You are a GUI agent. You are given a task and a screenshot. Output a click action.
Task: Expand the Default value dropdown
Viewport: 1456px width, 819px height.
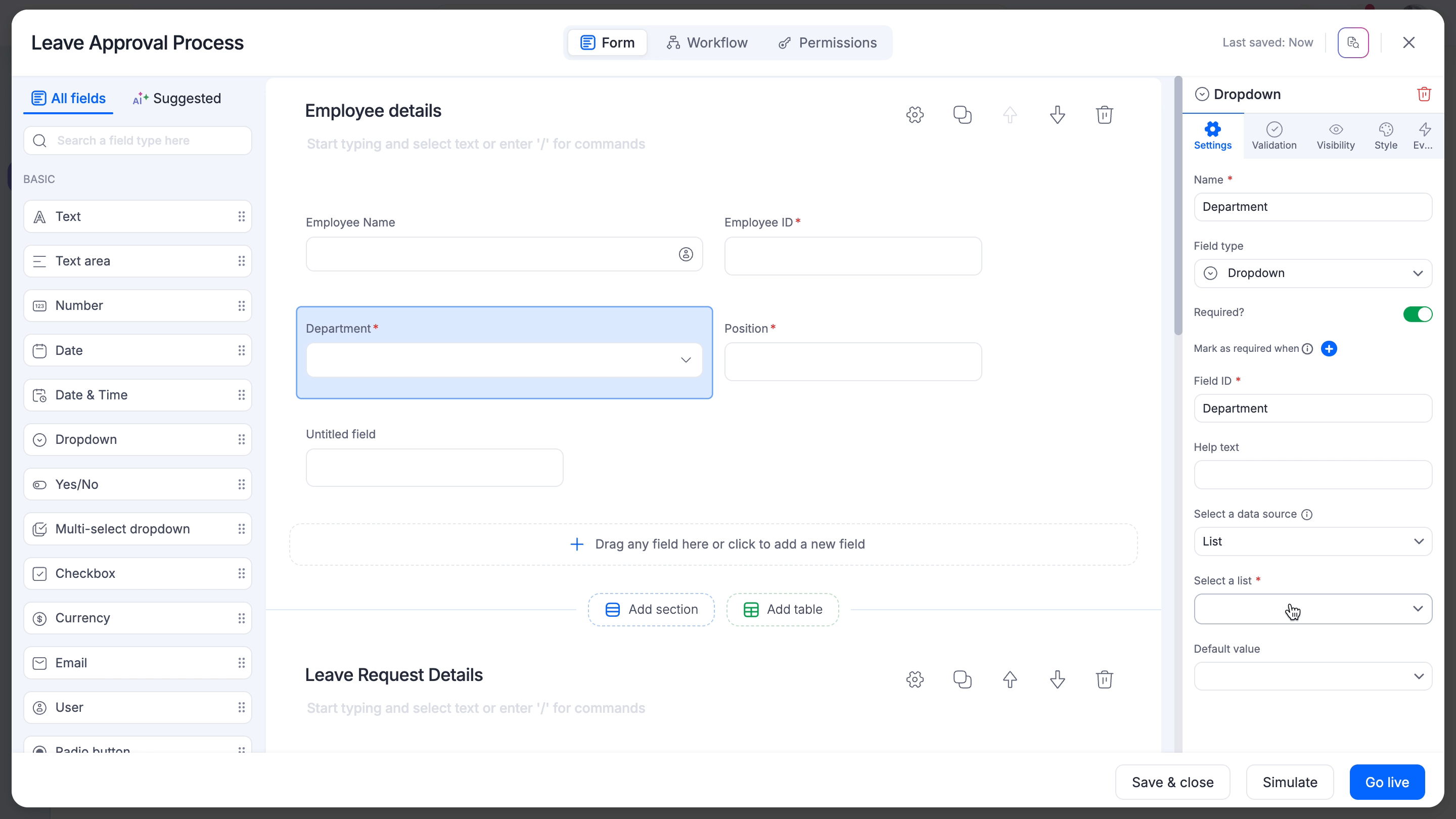point(1312,676)
